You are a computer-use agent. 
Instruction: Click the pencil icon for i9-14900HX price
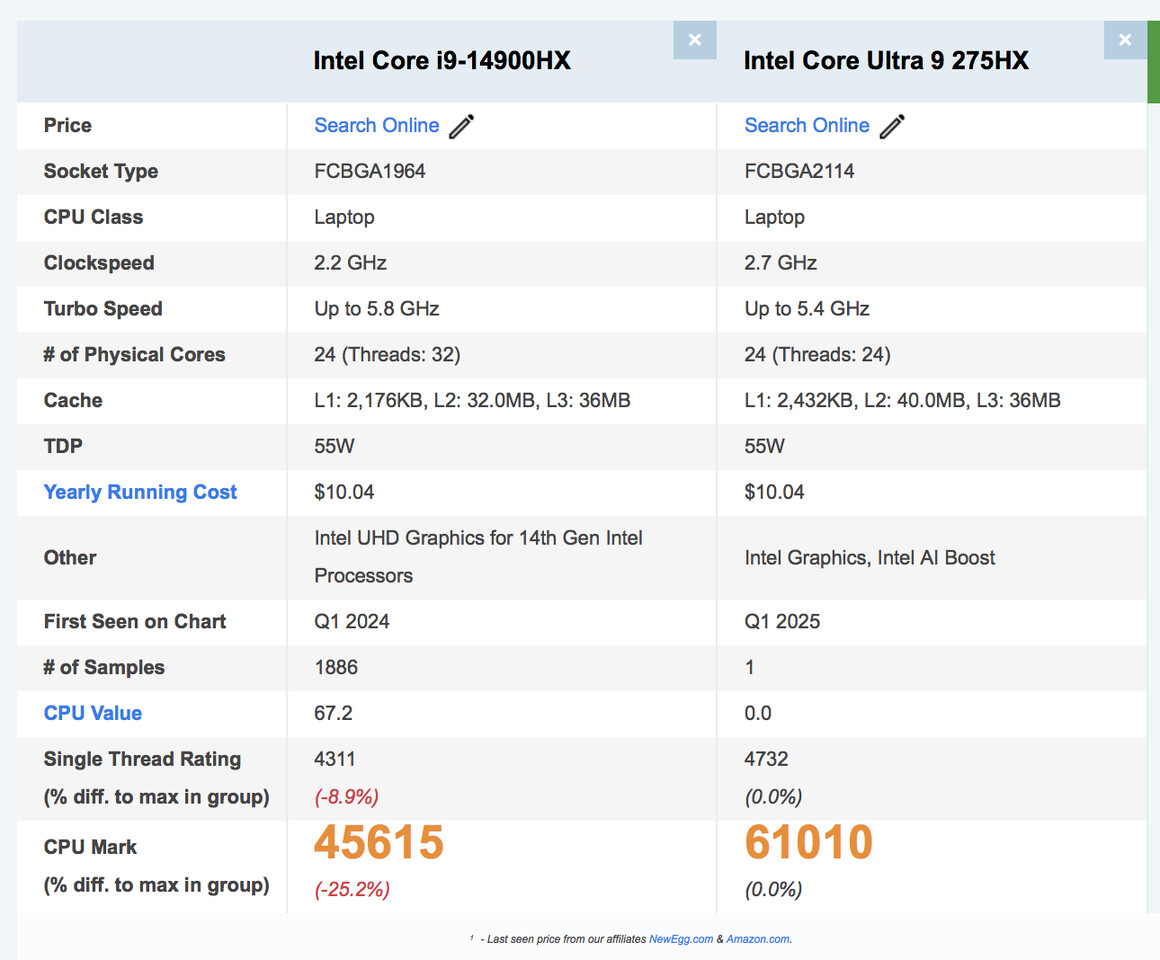click(462, 126)
